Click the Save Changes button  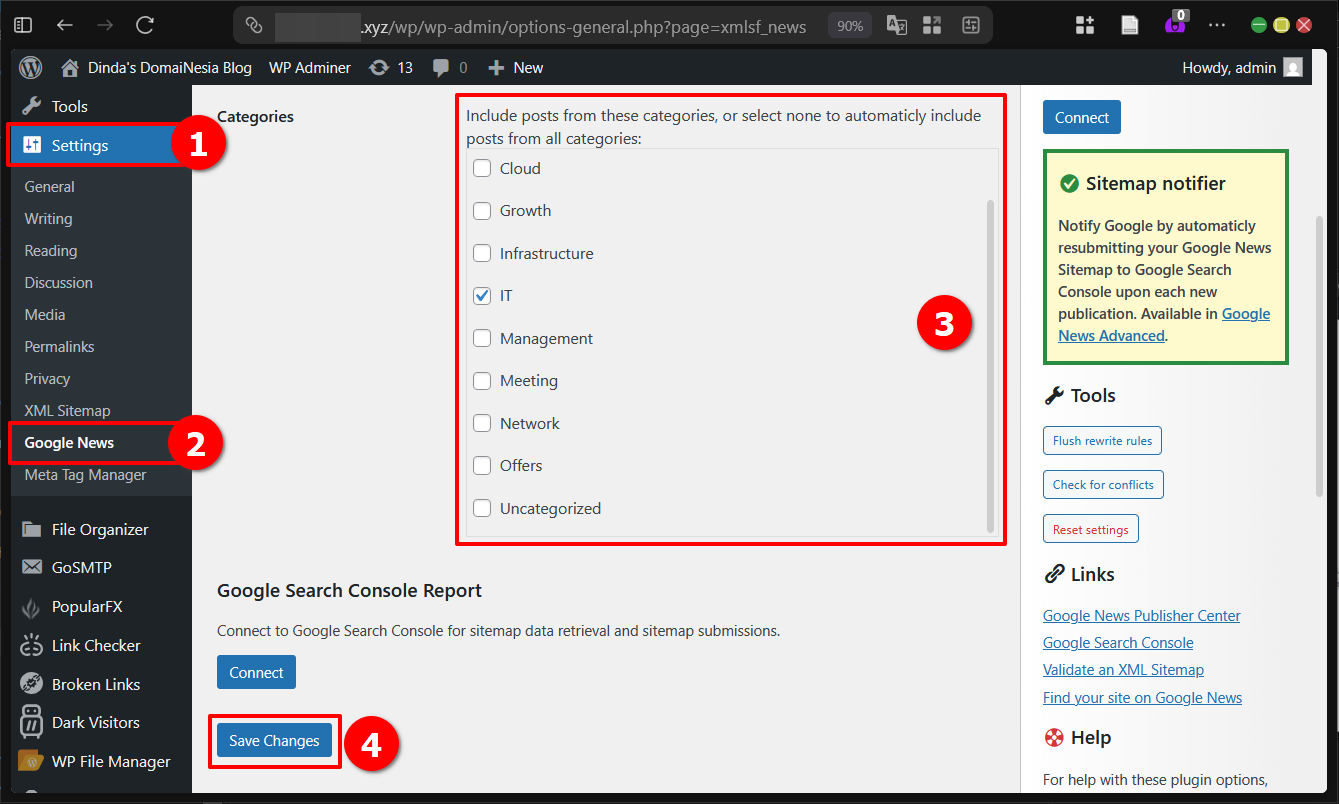274,740
